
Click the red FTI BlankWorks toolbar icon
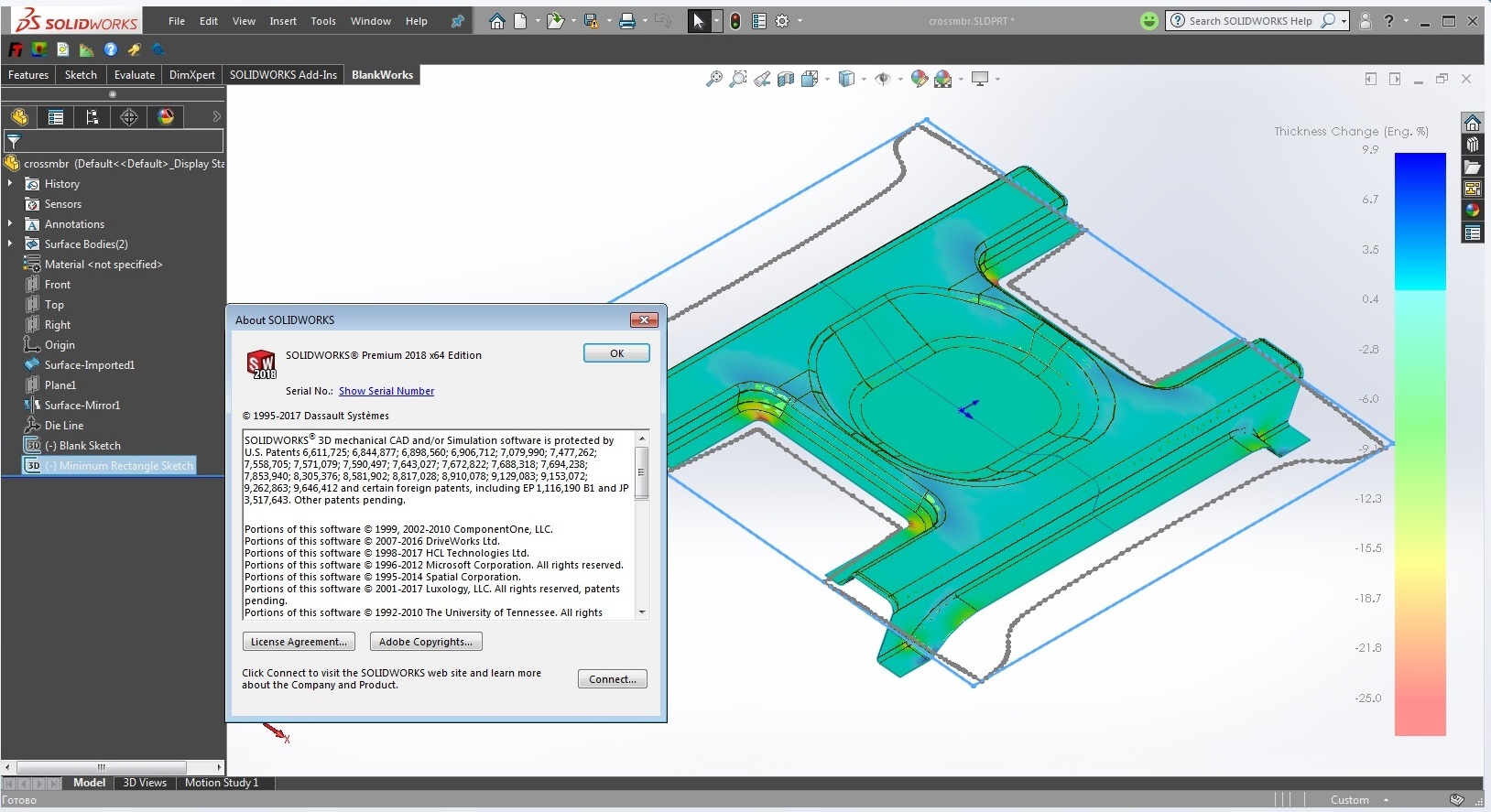coord(16,49)
